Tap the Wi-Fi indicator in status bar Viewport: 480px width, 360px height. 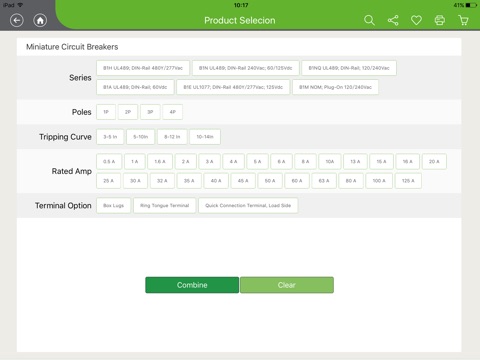point(20,5)
